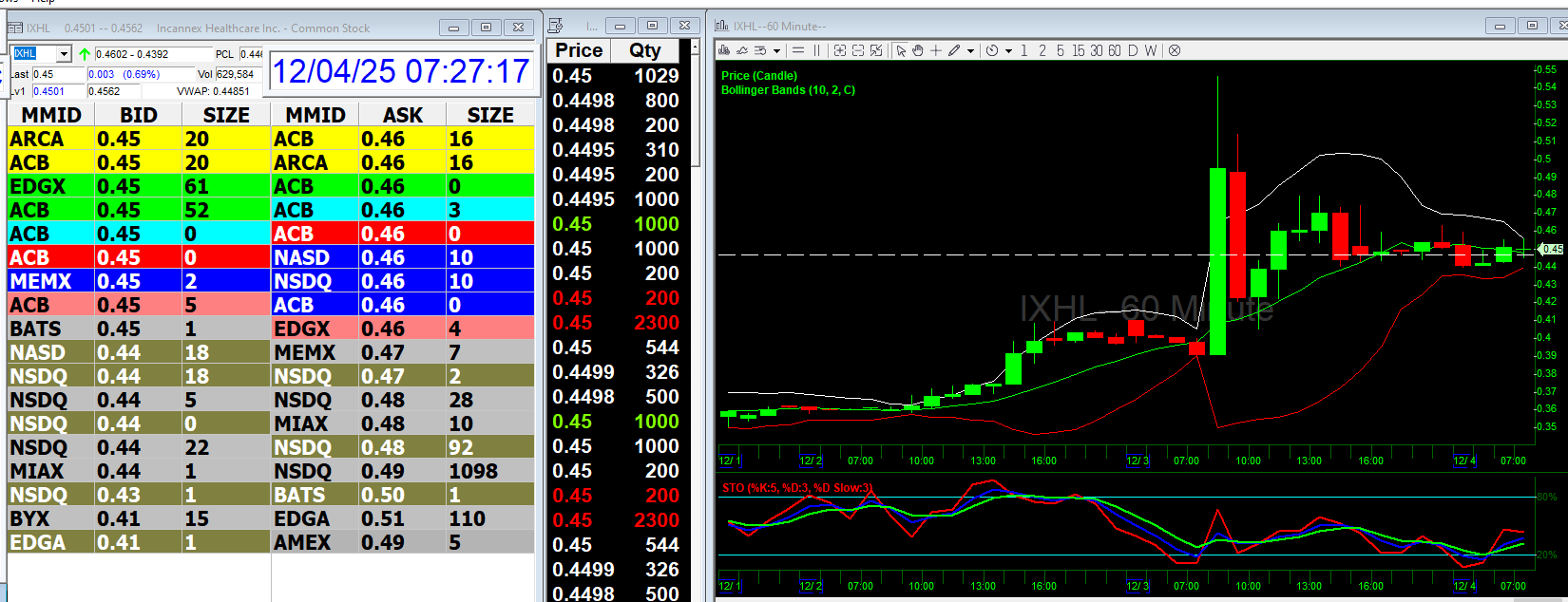
Task: Sort by BID column header
Action: [x=138, y=115]
